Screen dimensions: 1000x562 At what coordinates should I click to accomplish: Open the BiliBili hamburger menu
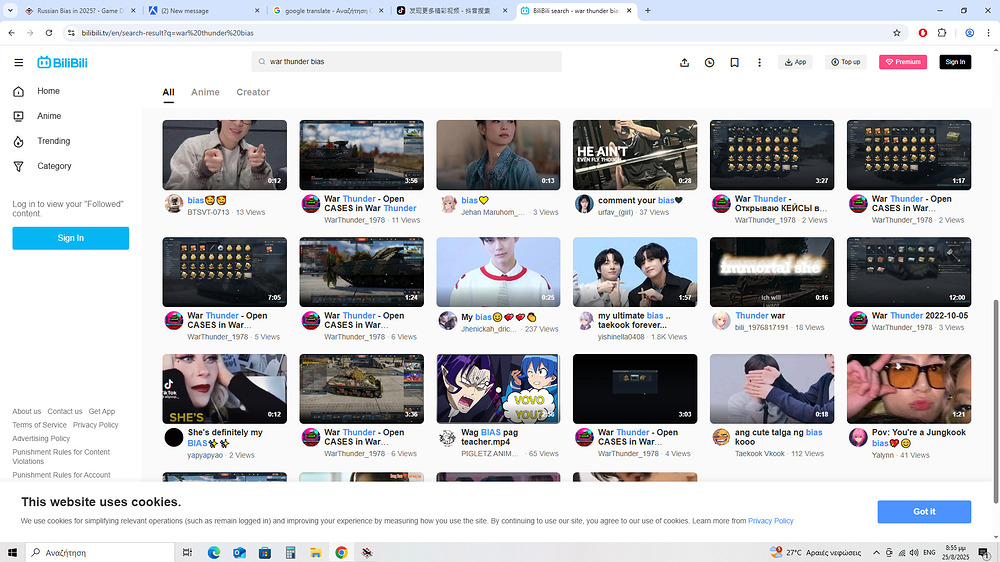(x=18, y=63)
